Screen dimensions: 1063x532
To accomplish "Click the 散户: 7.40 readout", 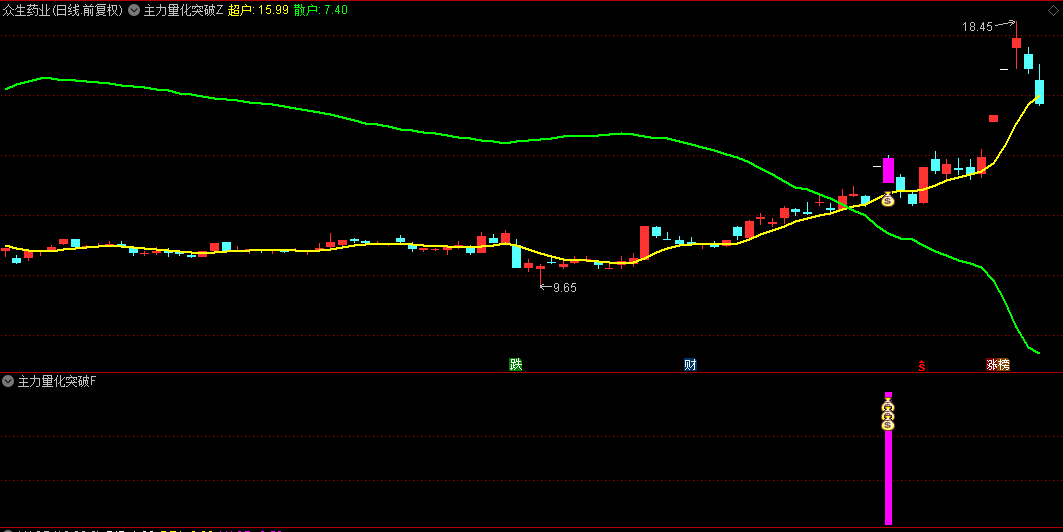I will (x=321, y=10).
